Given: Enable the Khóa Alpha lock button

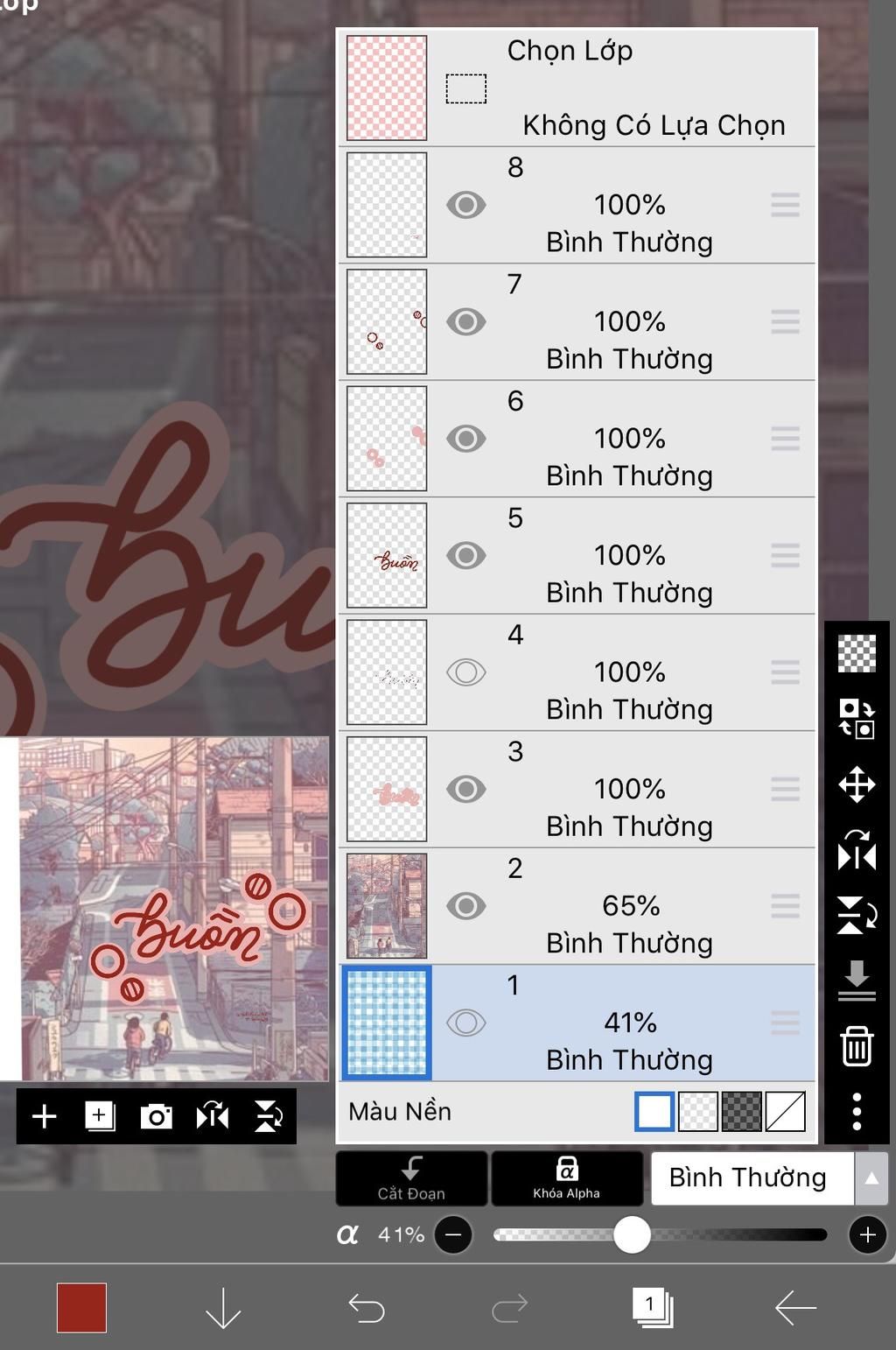Looking at the screenshot, I should click(566, 1178).
